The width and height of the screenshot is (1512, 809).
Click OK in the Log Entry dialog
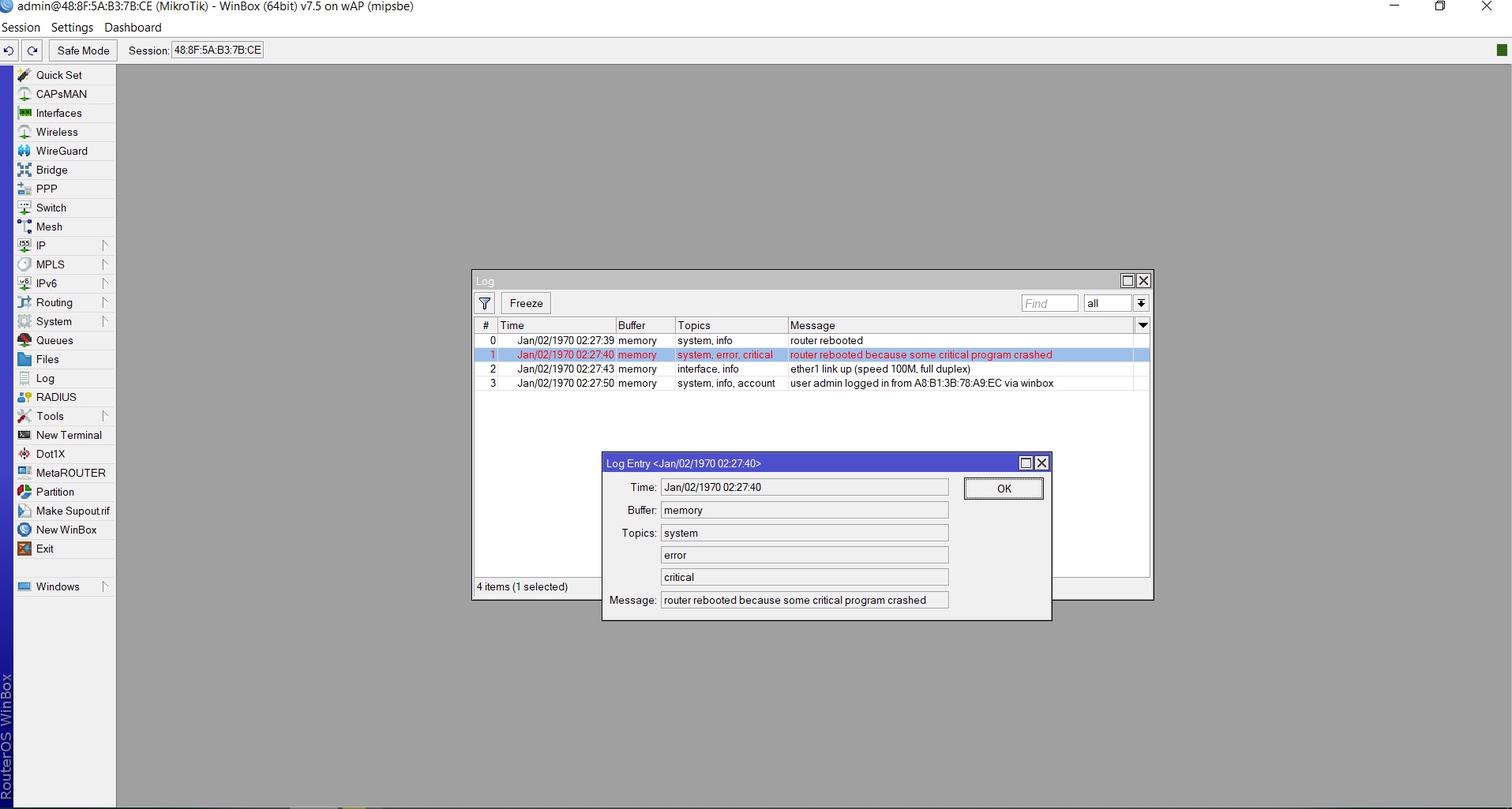(x=1004, y=489)
